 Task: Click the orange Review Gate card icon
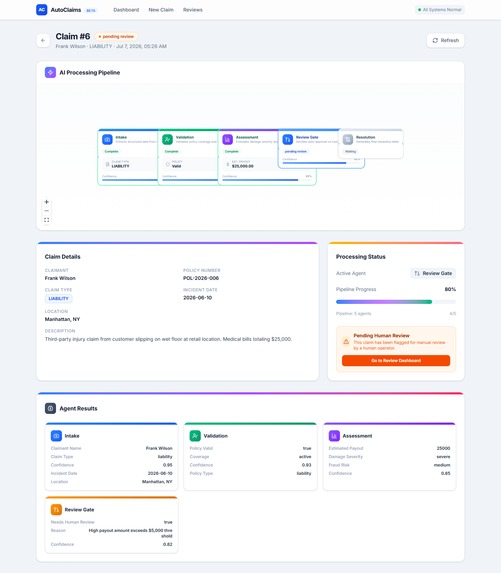coord(56,509)
